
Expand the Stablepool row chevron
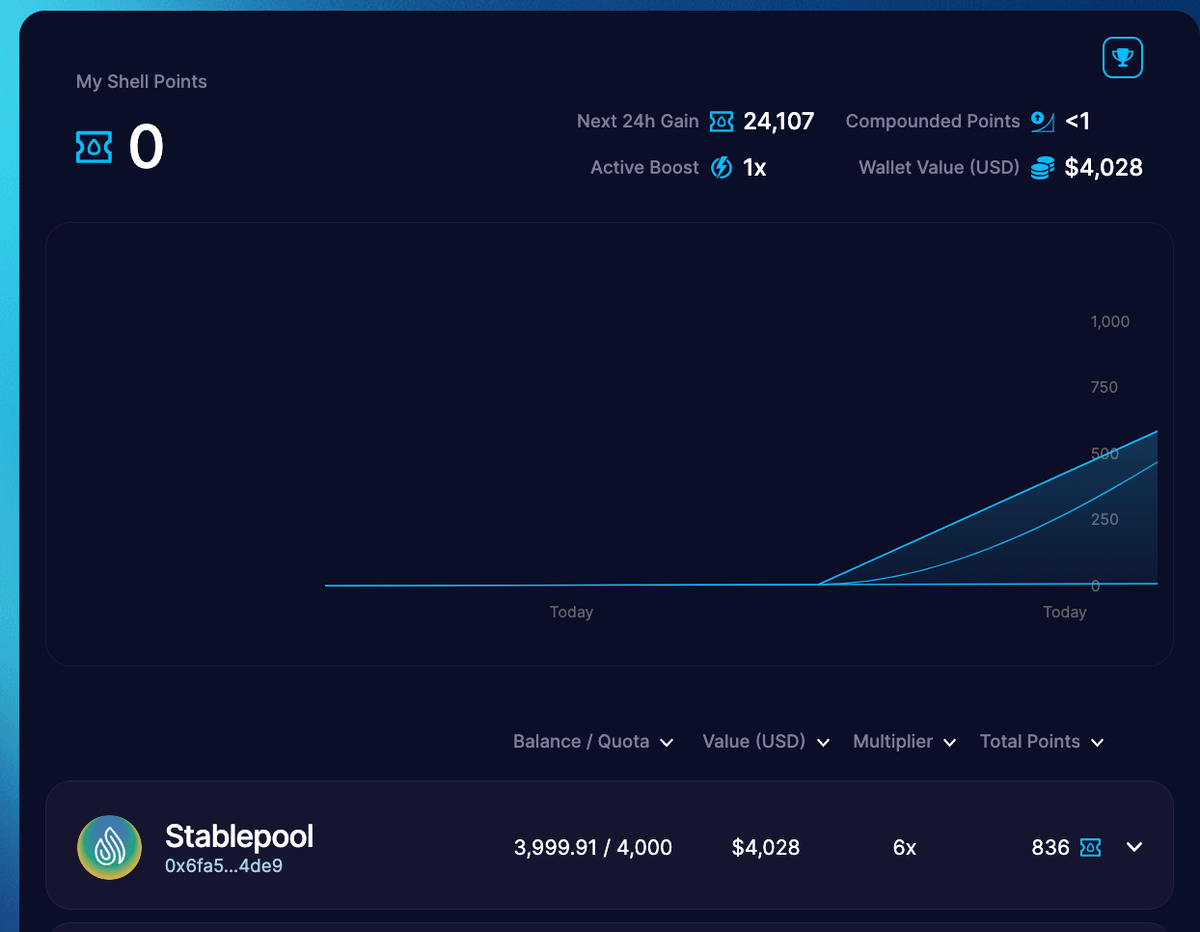point(1134,847)
